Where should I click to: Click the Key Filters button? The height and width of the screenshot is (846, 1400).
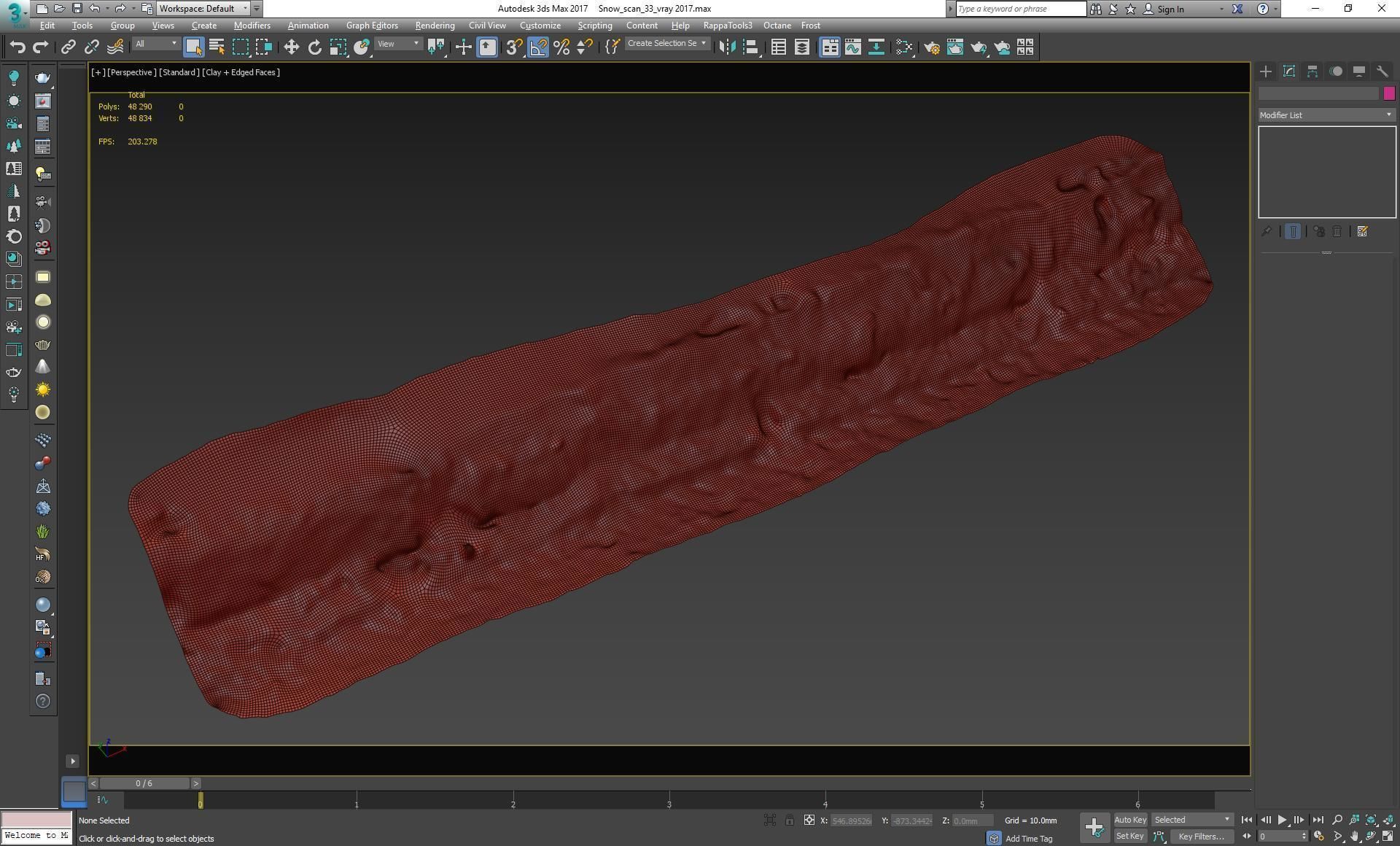1200,837
